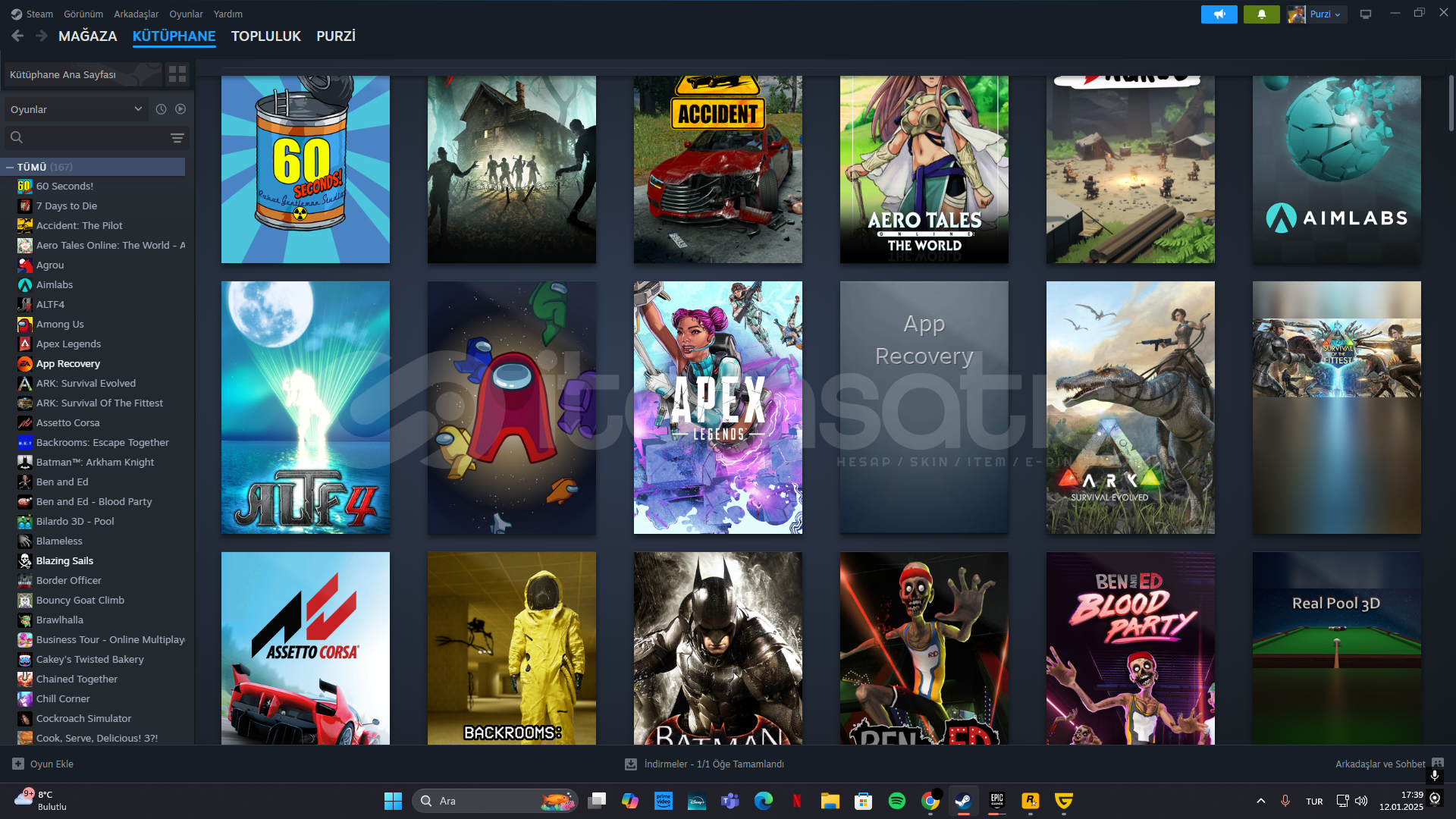This screenshot has height=819, width=1456.
Task: Open İndirmeler download status link
Action: (x=713, y=764)
